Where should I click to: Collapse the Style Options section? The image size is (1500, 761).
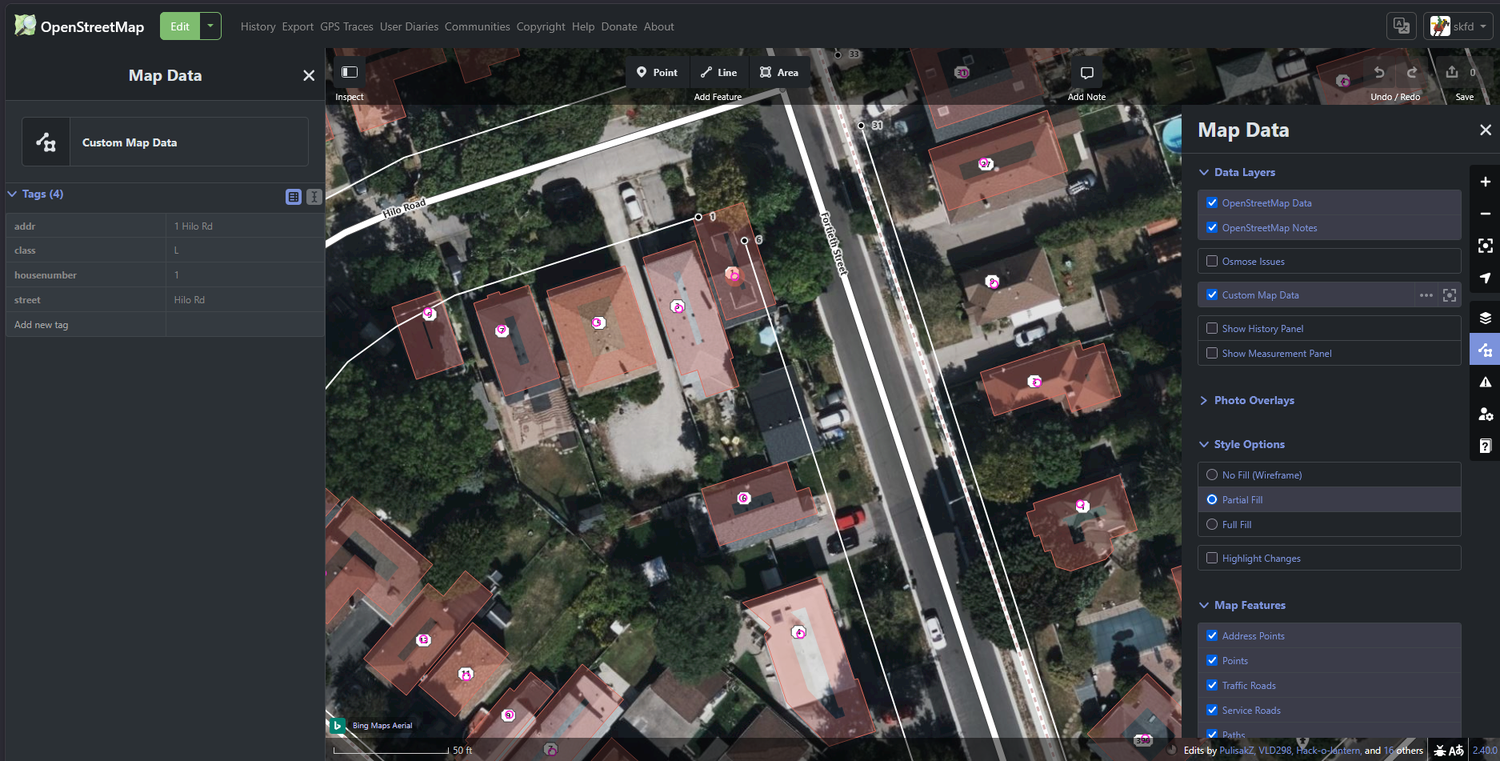[1241, 444]
